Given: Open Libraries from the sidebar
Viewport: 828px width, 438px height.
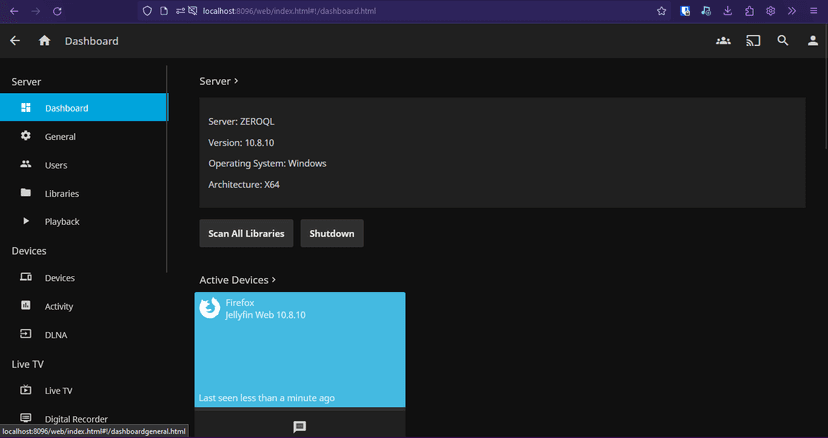Looking at the screenshot, I should tap(62, 194).
